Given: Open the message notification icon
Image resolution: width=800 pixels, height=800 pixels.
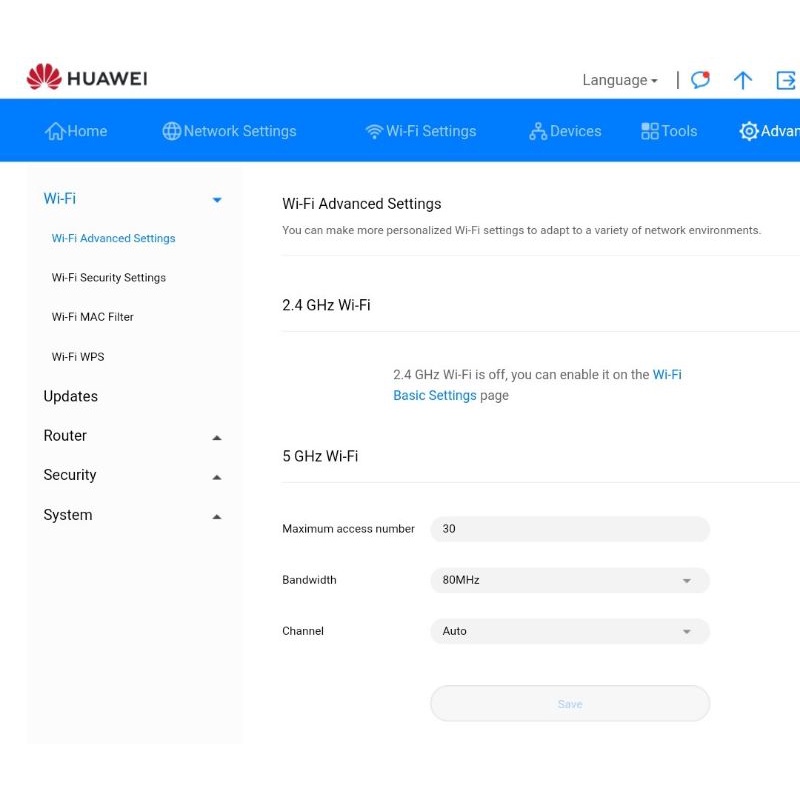Looking at the screenshot, I should pos(700,80).
